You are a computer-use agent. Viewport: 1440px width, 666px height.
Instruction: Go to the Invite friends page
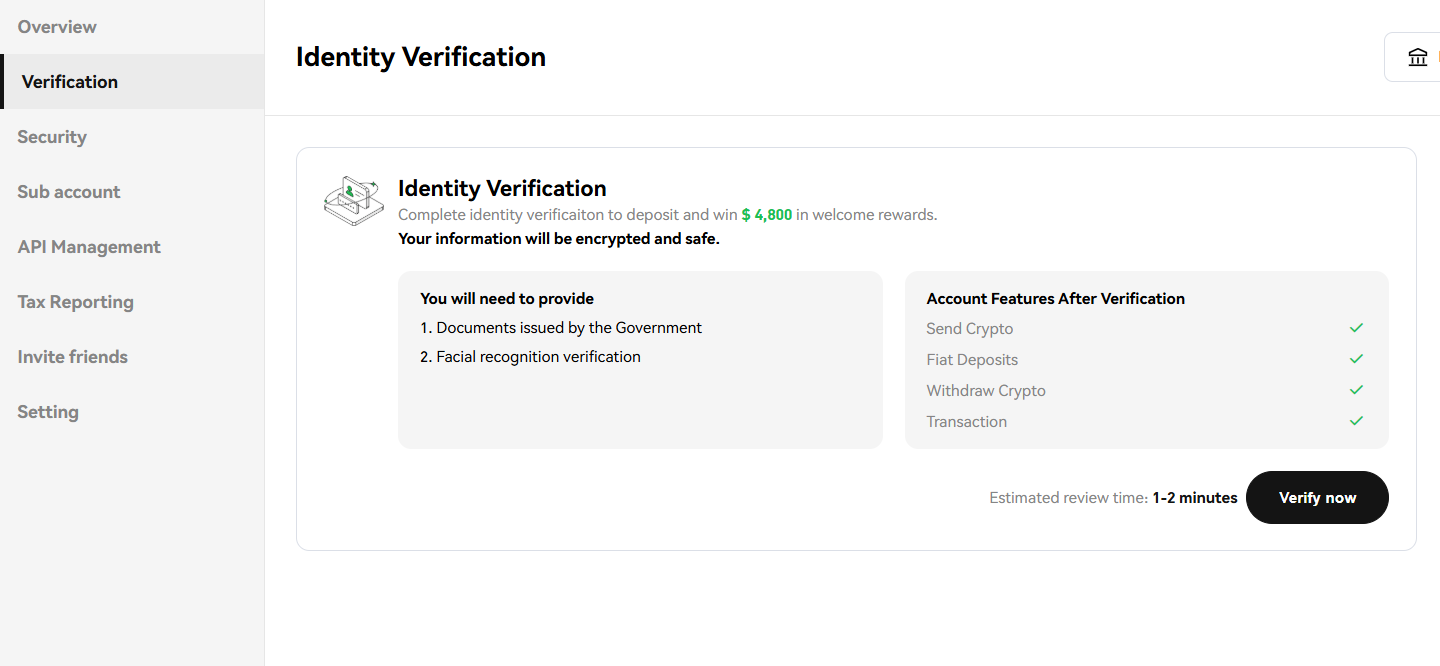pos(72,357)
